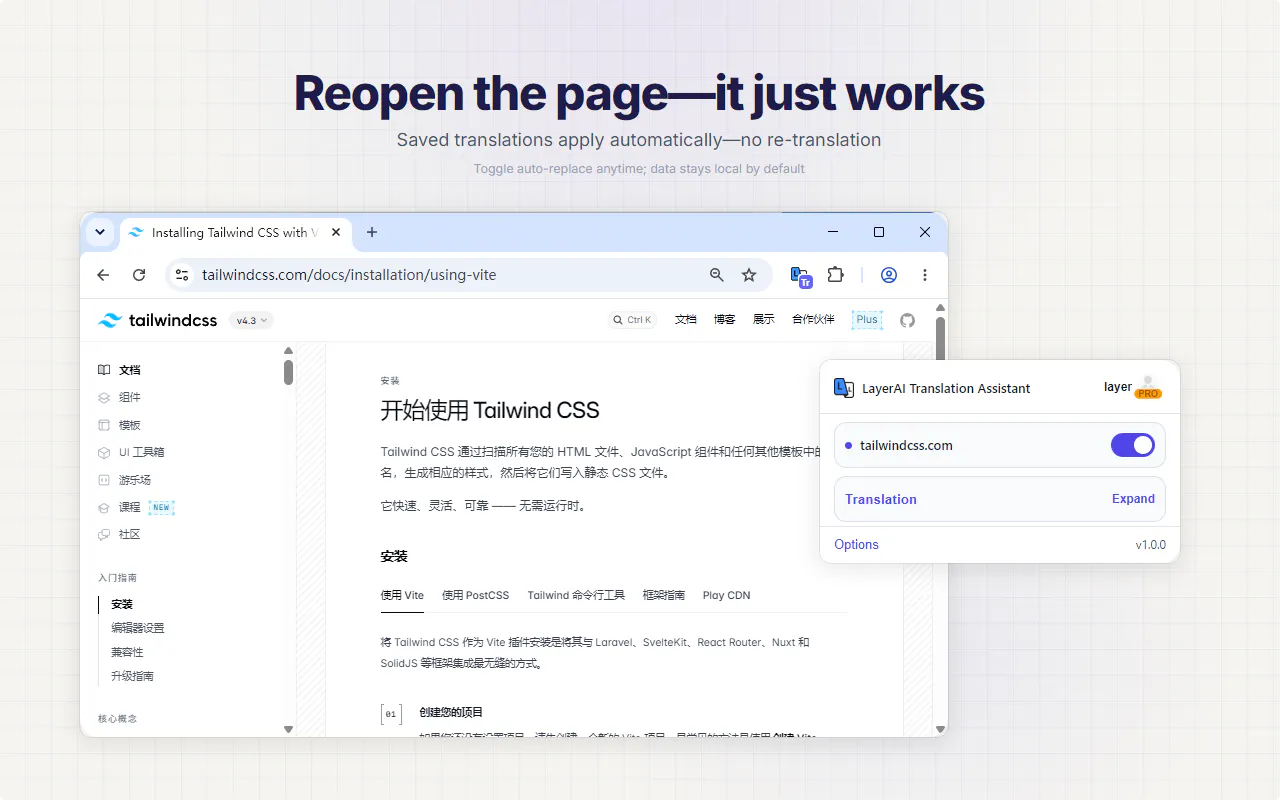1280x800 pixels.
Task: Open the Chrome extensions puzzle icon
Action: tap(836, 274)
